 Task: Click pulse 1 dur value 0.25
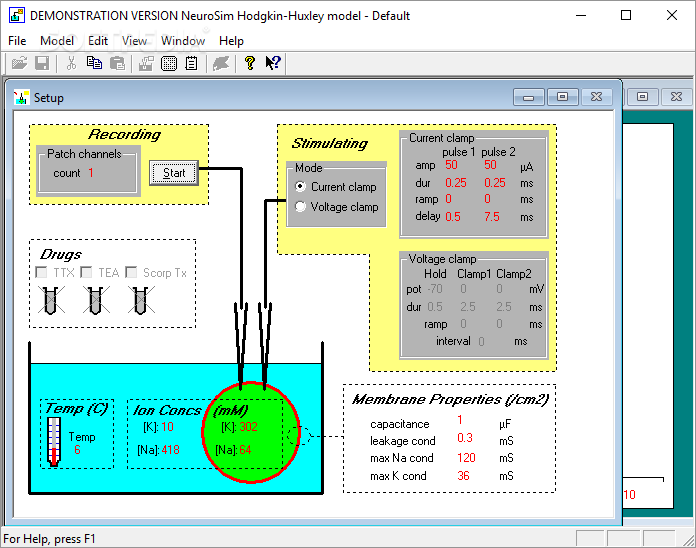456,183
